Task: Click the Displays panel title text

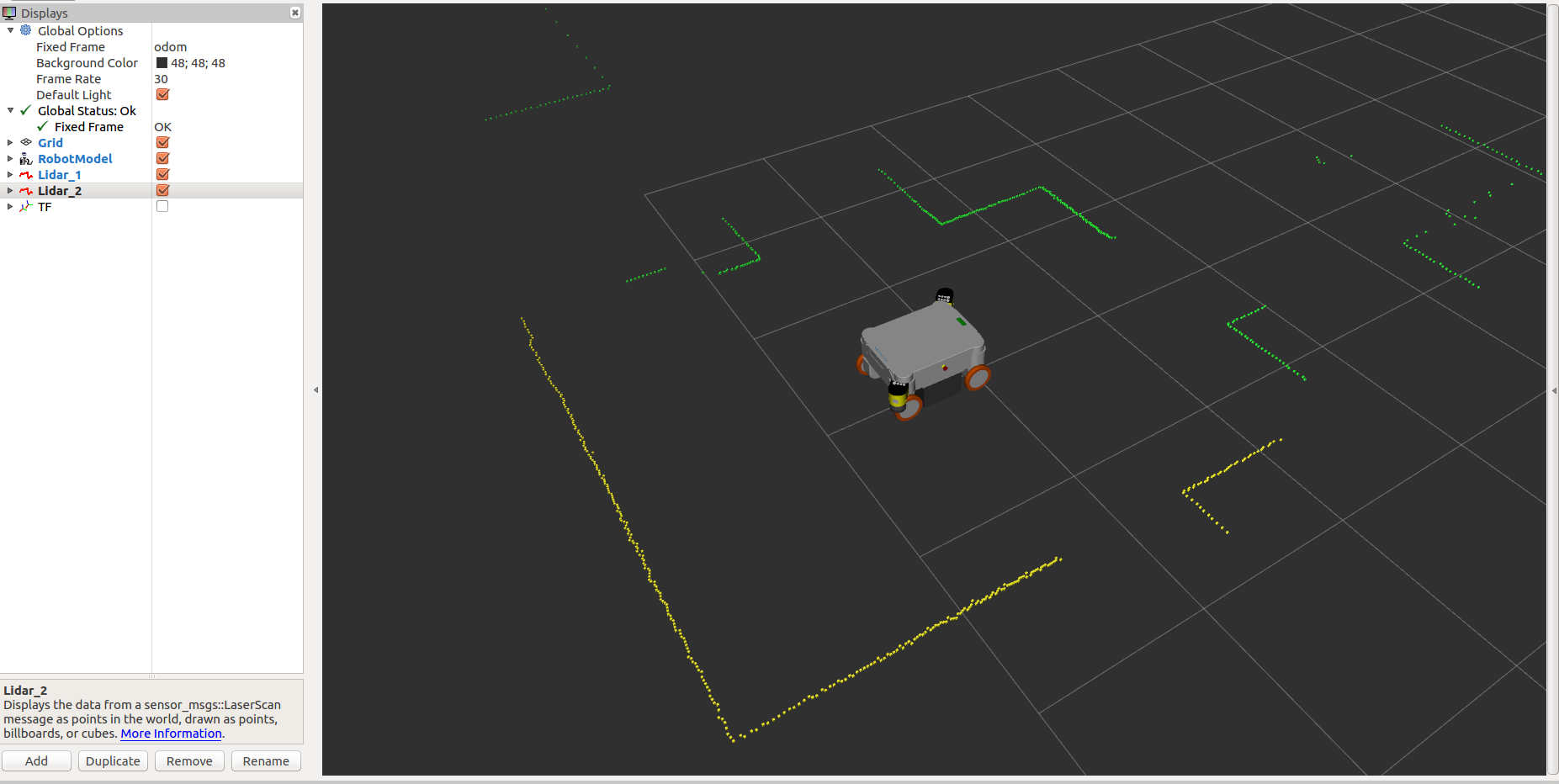Action: coord(45,13)
